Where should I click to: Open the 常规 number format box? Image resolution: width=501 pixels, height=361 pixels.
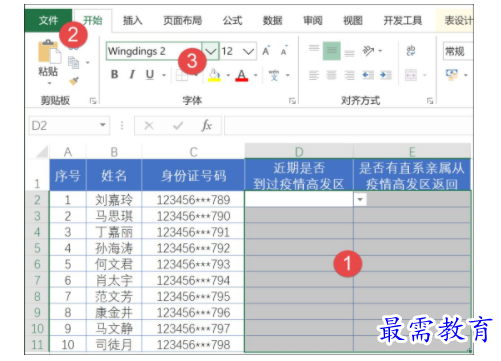click(x=458, y=51)
